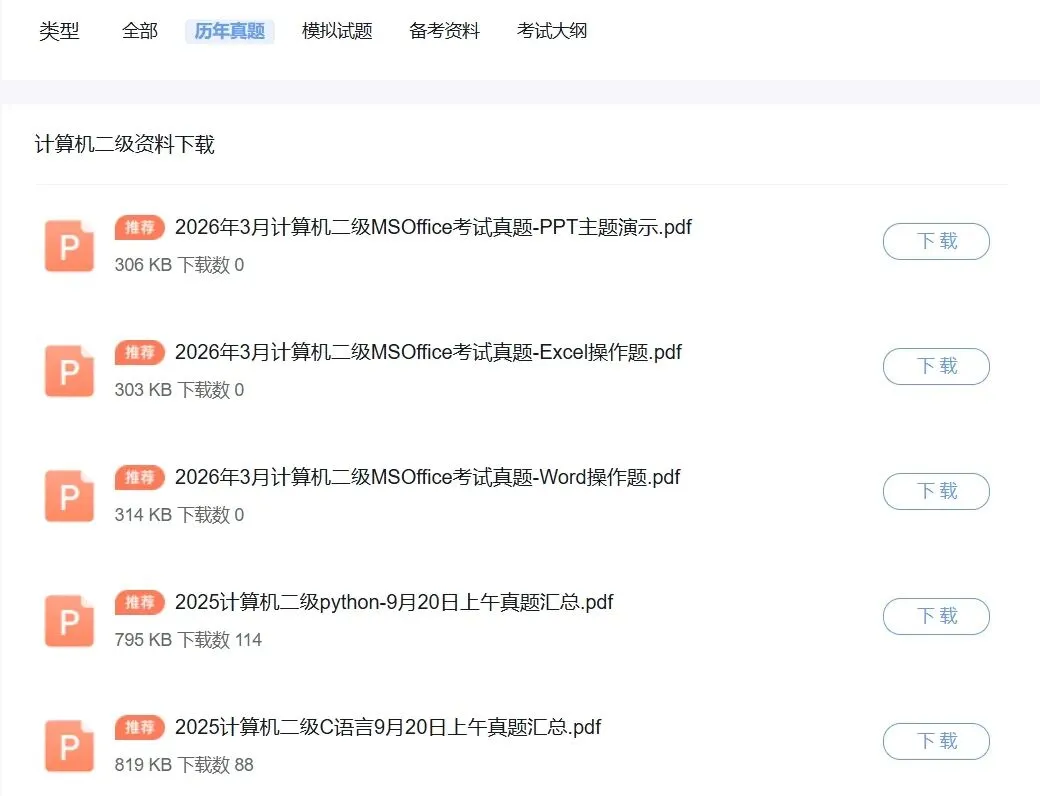This screenshot has height=796, width=1040.
Task: Download the Word操作题 exam paper
Action: click(936, 491)
